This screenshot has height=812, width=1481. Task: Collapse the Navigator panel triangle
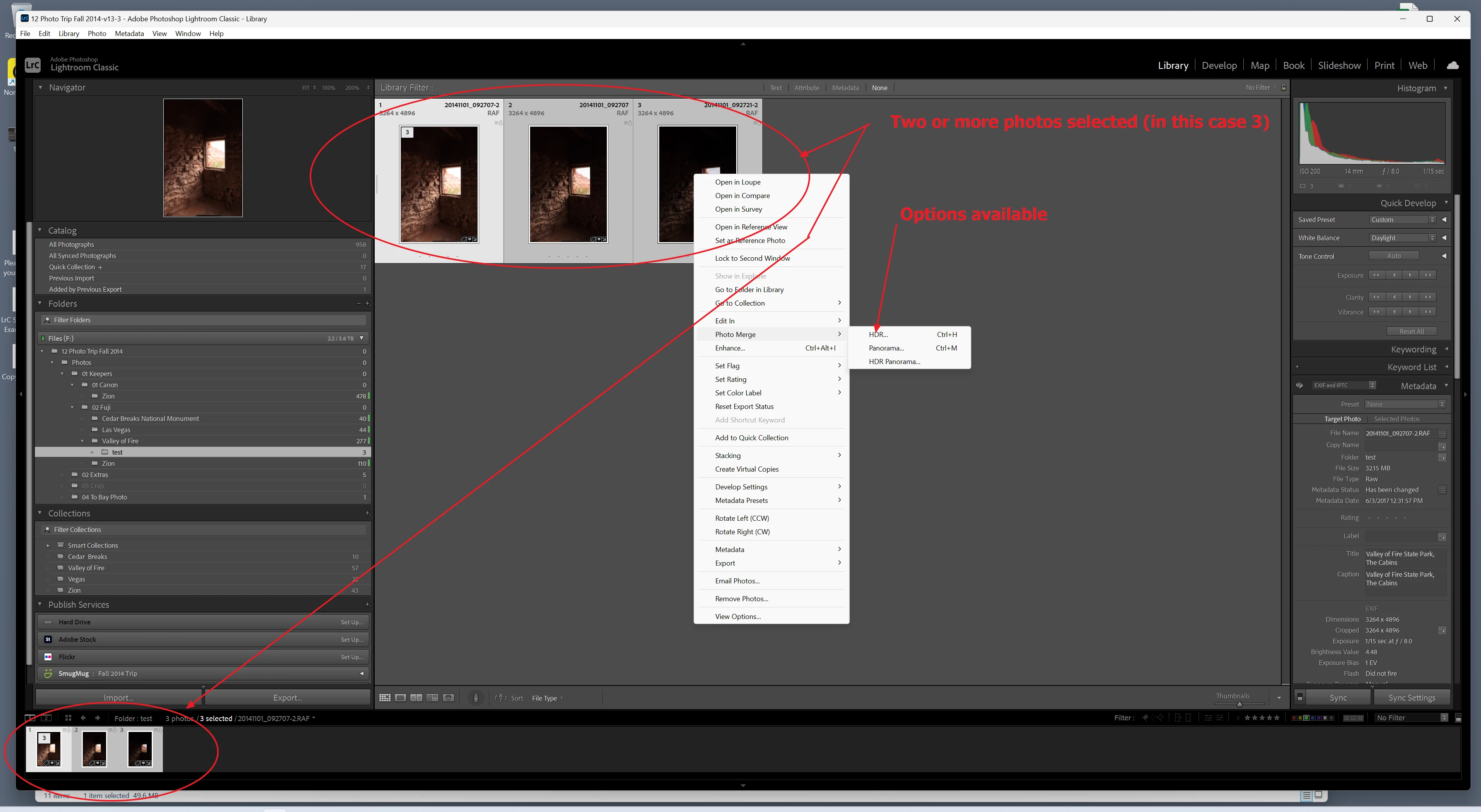pos(40,87)
